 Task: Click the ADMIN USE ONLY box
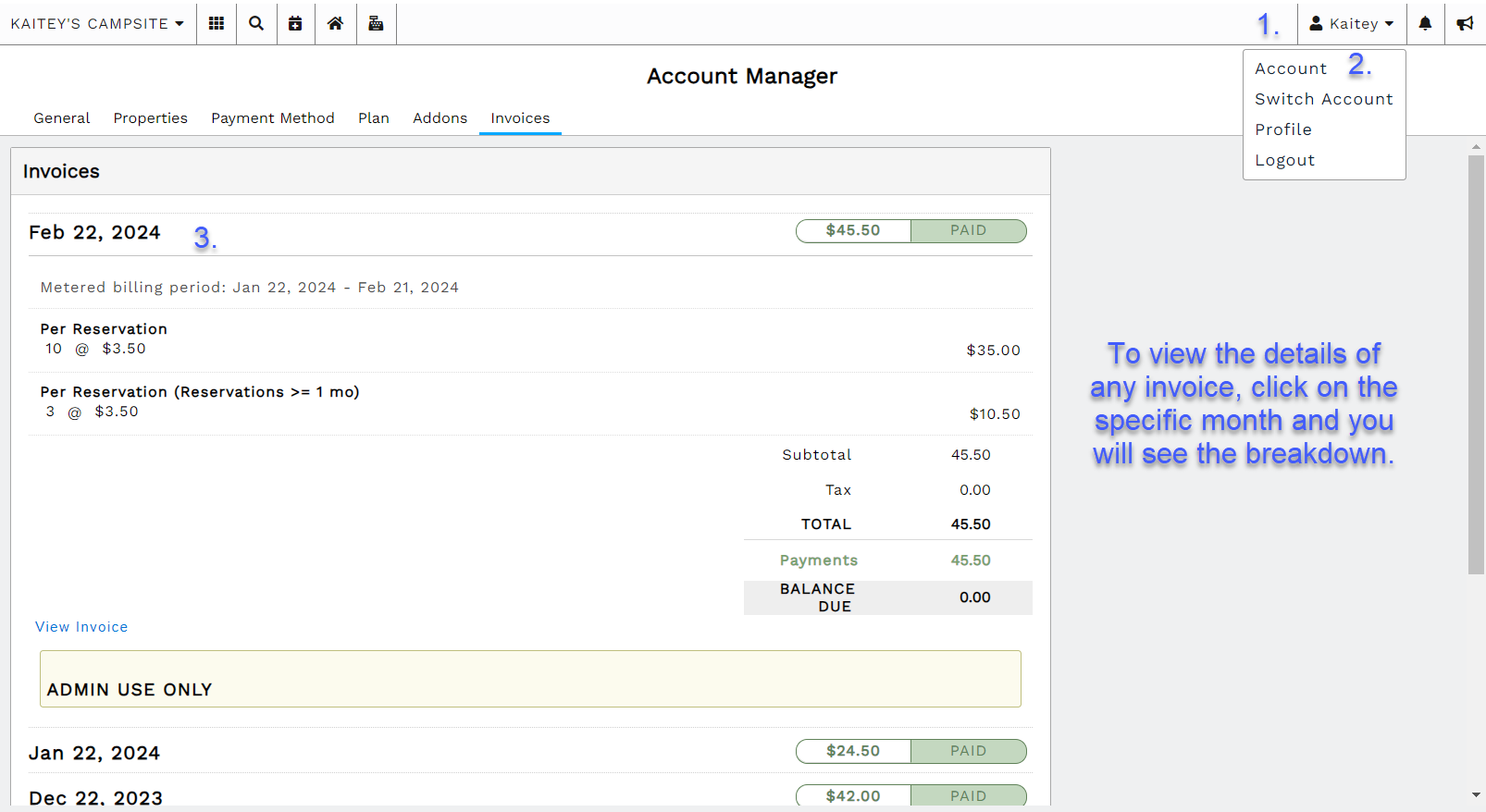(530, 679)
